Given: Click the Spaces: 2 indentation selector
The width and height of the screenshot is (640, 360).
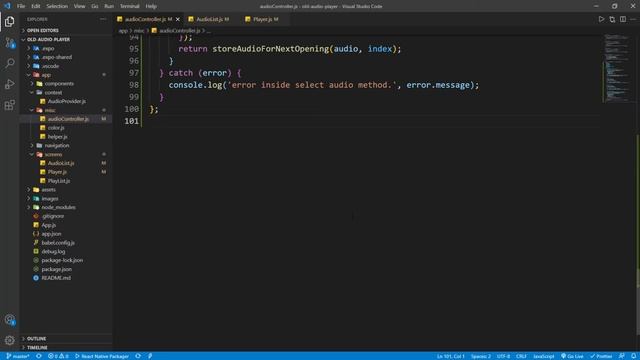Looking at the screenshot, I should [481, 356].
